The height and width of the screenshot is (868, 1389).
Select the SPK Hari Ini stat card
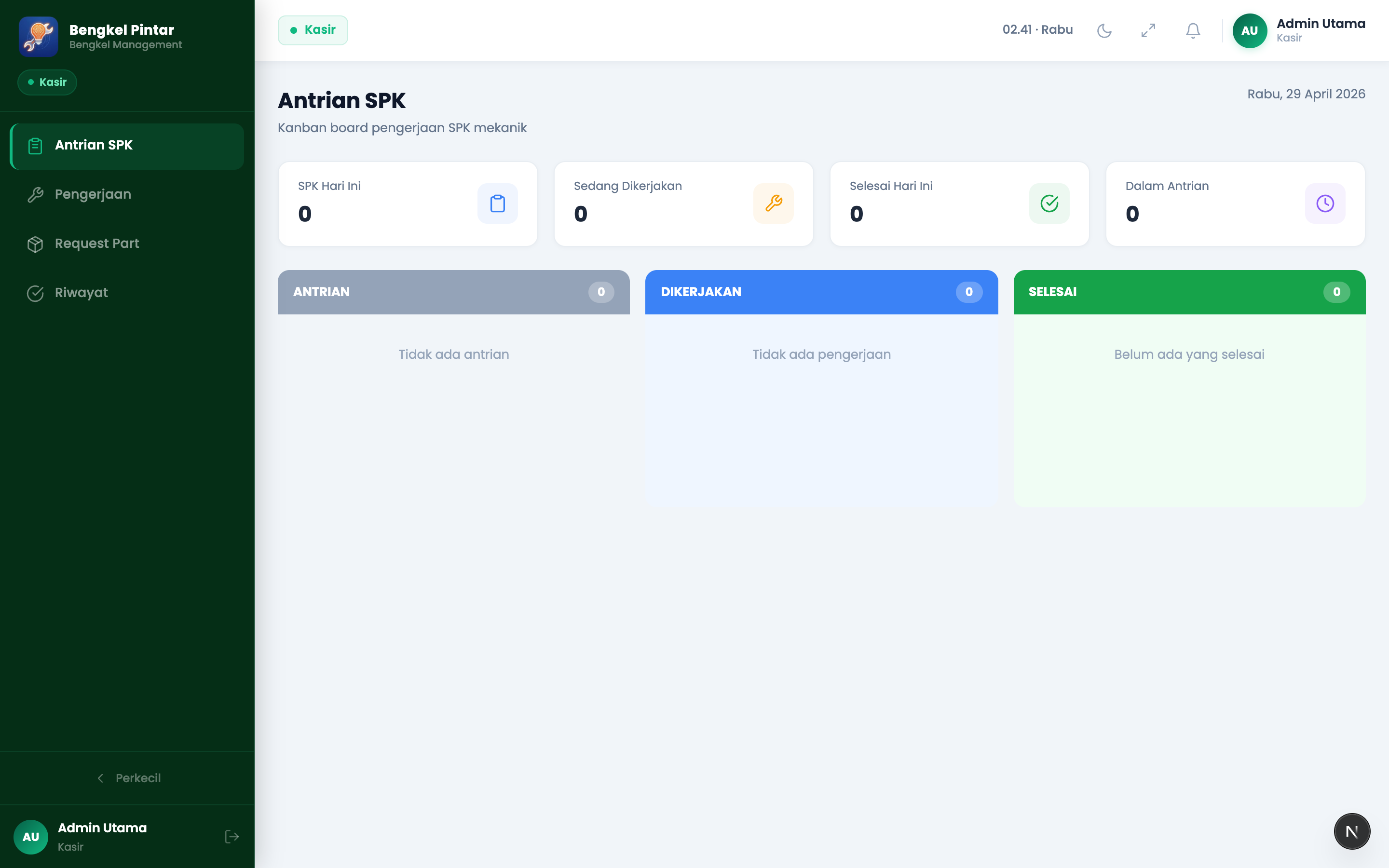click(408, 204)
